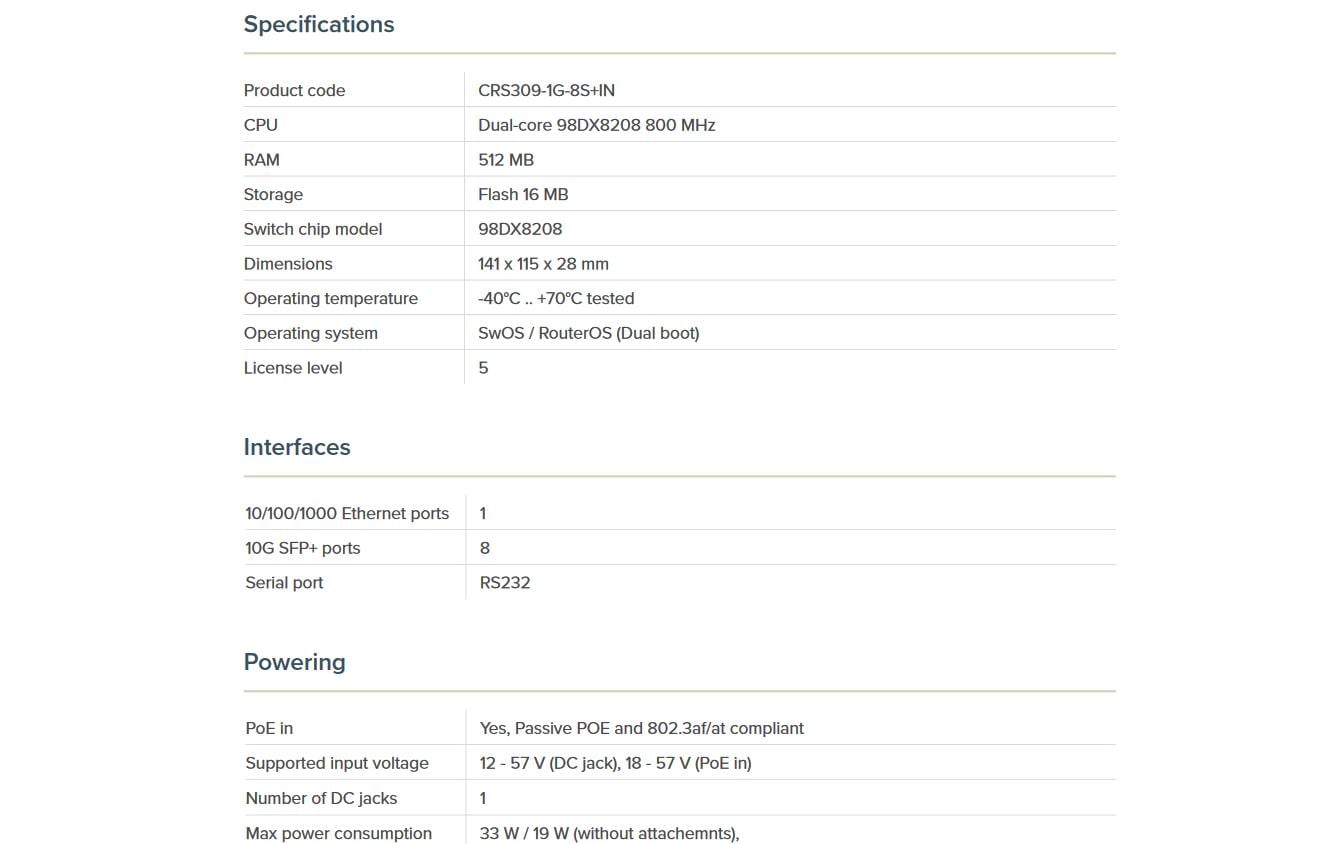This screenshot has height=844, width=1341.
Task: Click the value "-40°C .. +70°C tested"
Action: point(556,299)
